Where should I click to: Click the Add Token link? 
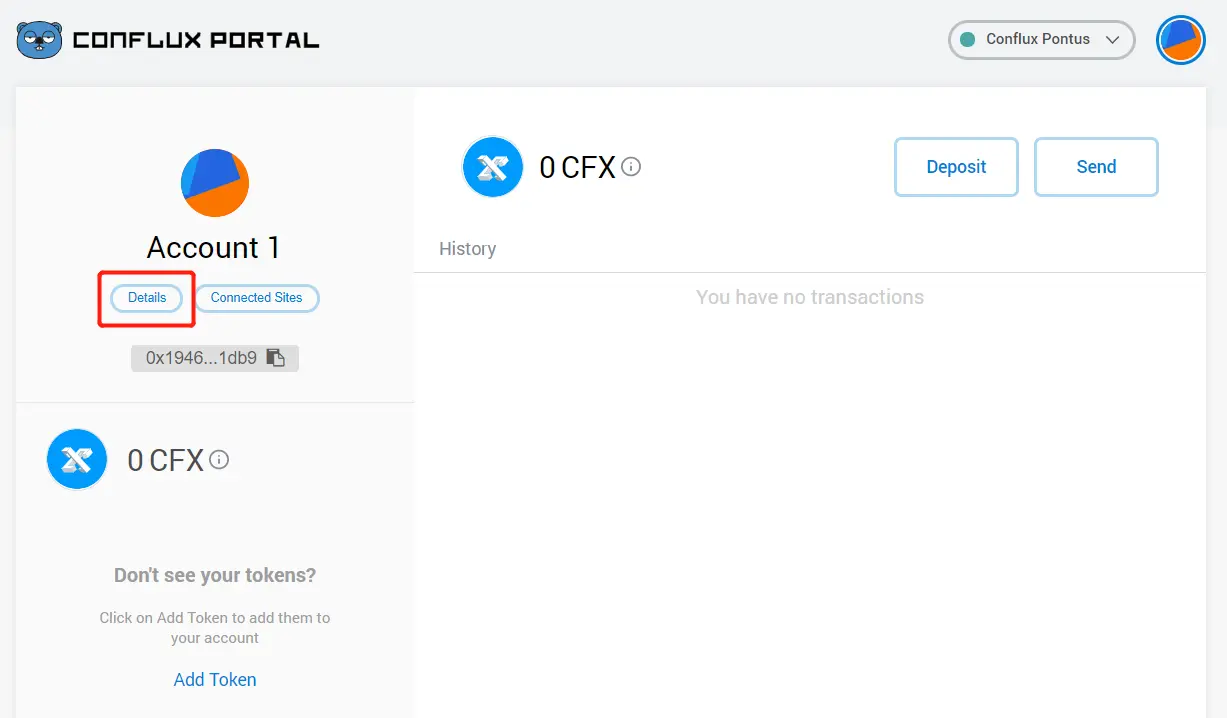[x=215, y=679]
